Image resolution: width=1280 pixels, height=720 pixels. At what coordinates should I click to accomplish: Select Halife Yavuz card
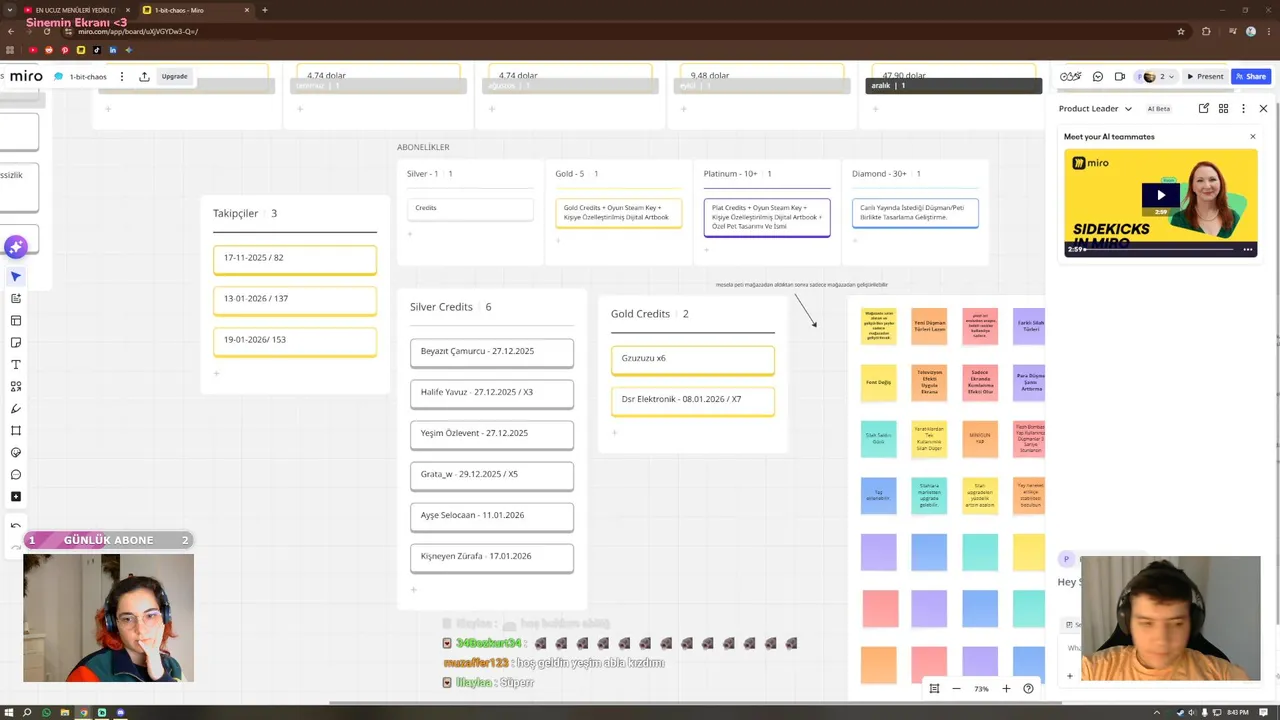tap(492, 393)
